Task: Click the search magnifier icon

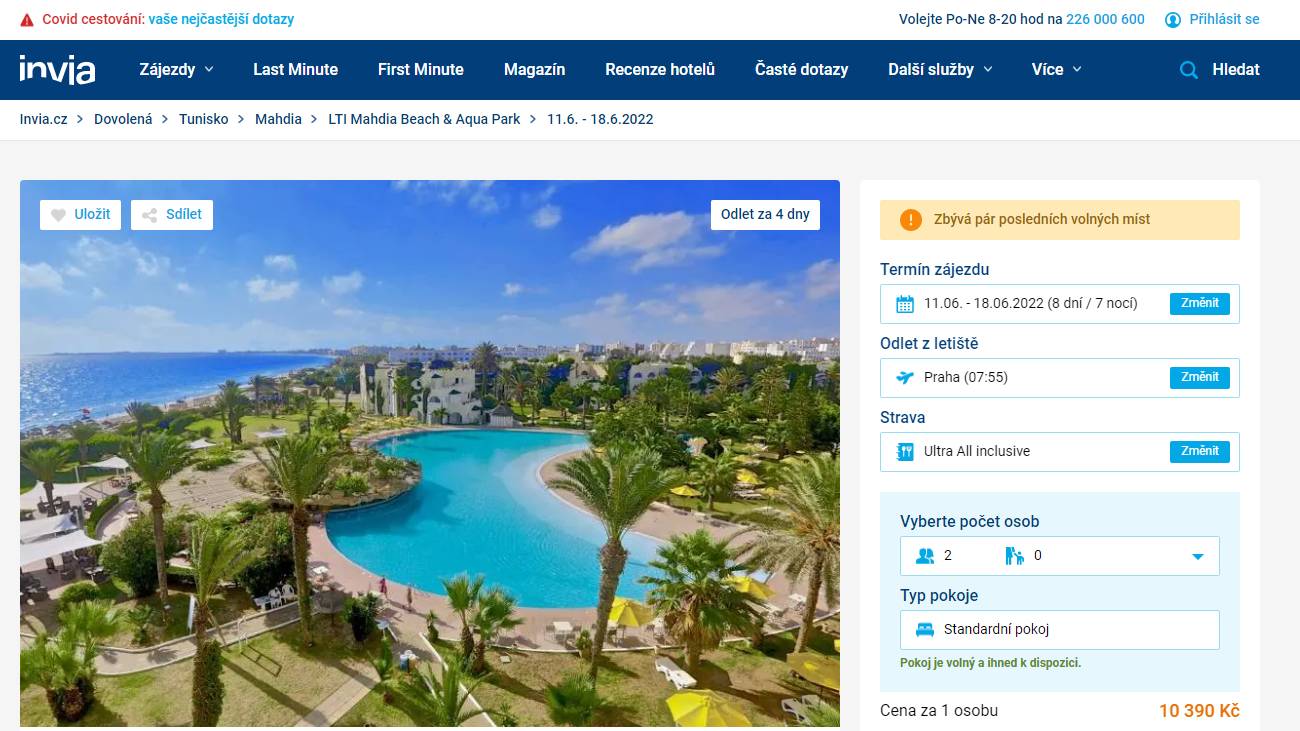Action: 1189,70
